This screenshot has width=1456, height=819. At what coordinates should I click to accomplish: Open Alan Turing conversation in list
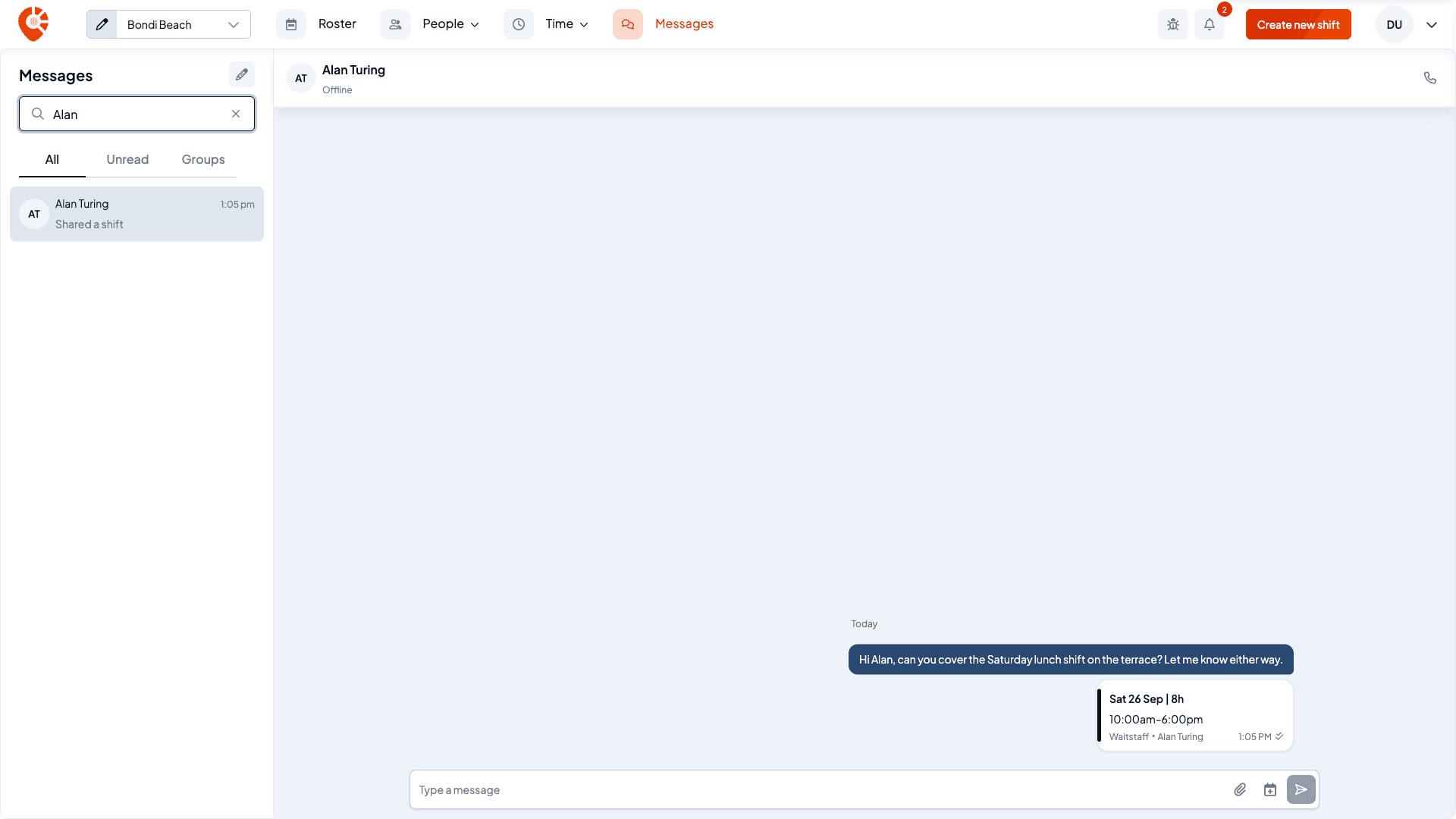point(136,214)
